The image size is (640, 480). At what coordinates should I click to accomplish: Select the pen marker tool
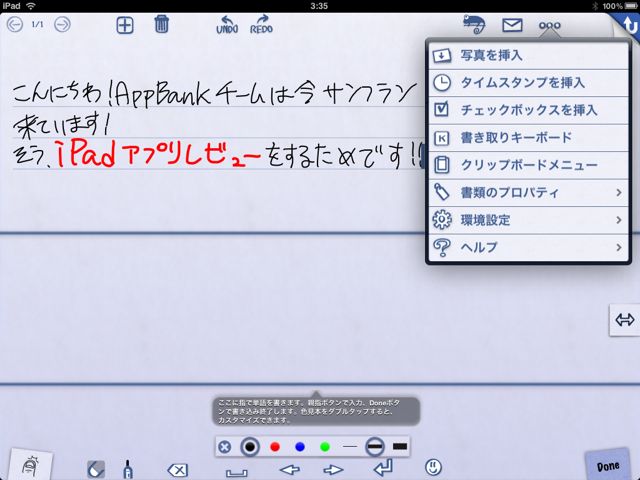[128, 469]
